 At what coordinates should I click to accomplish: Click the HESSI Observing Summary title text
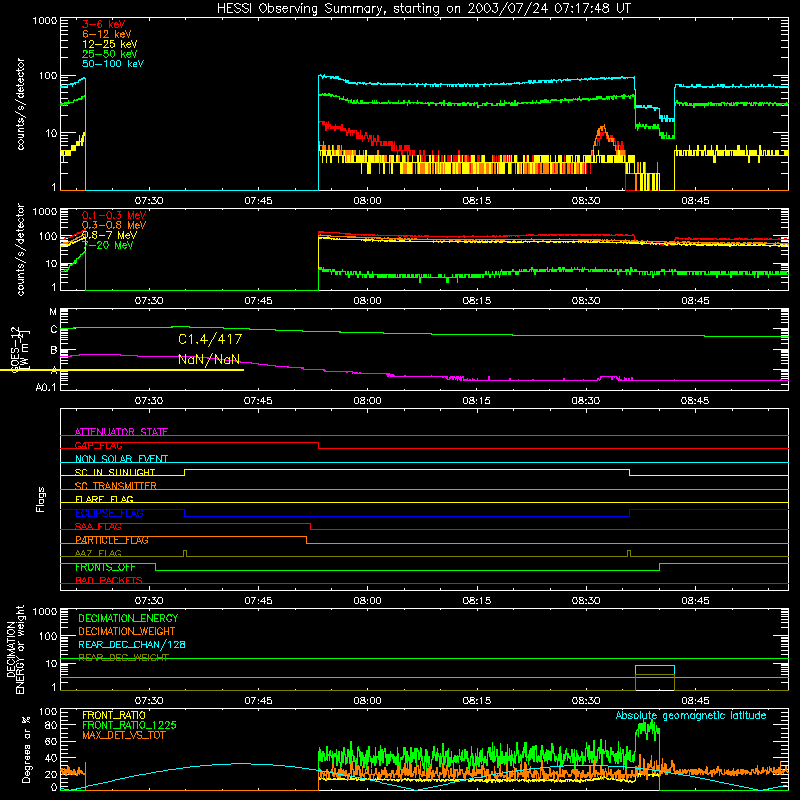pos(423,9)
